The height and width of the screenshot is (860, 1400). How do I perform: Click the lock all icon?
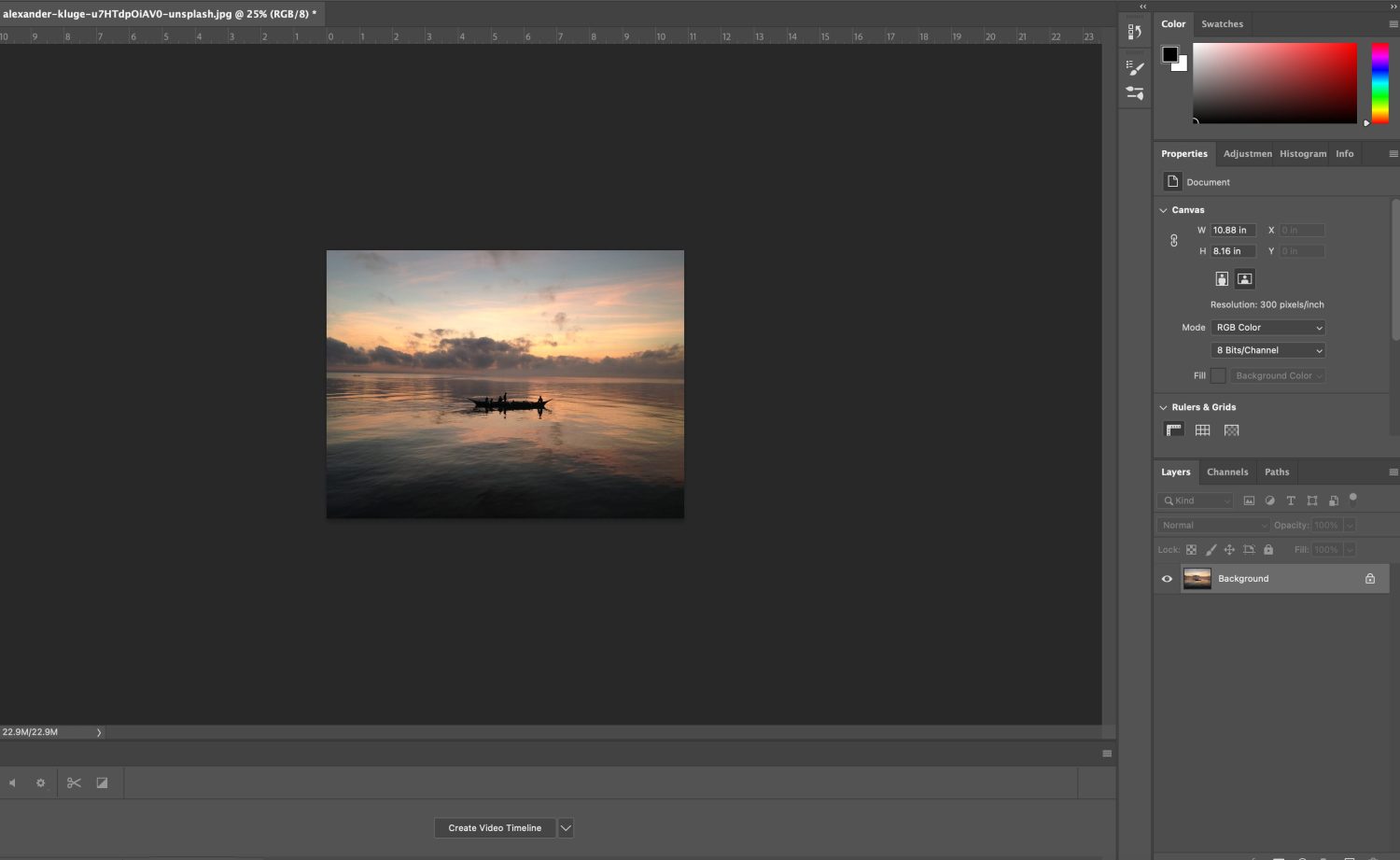[1268, 550]
